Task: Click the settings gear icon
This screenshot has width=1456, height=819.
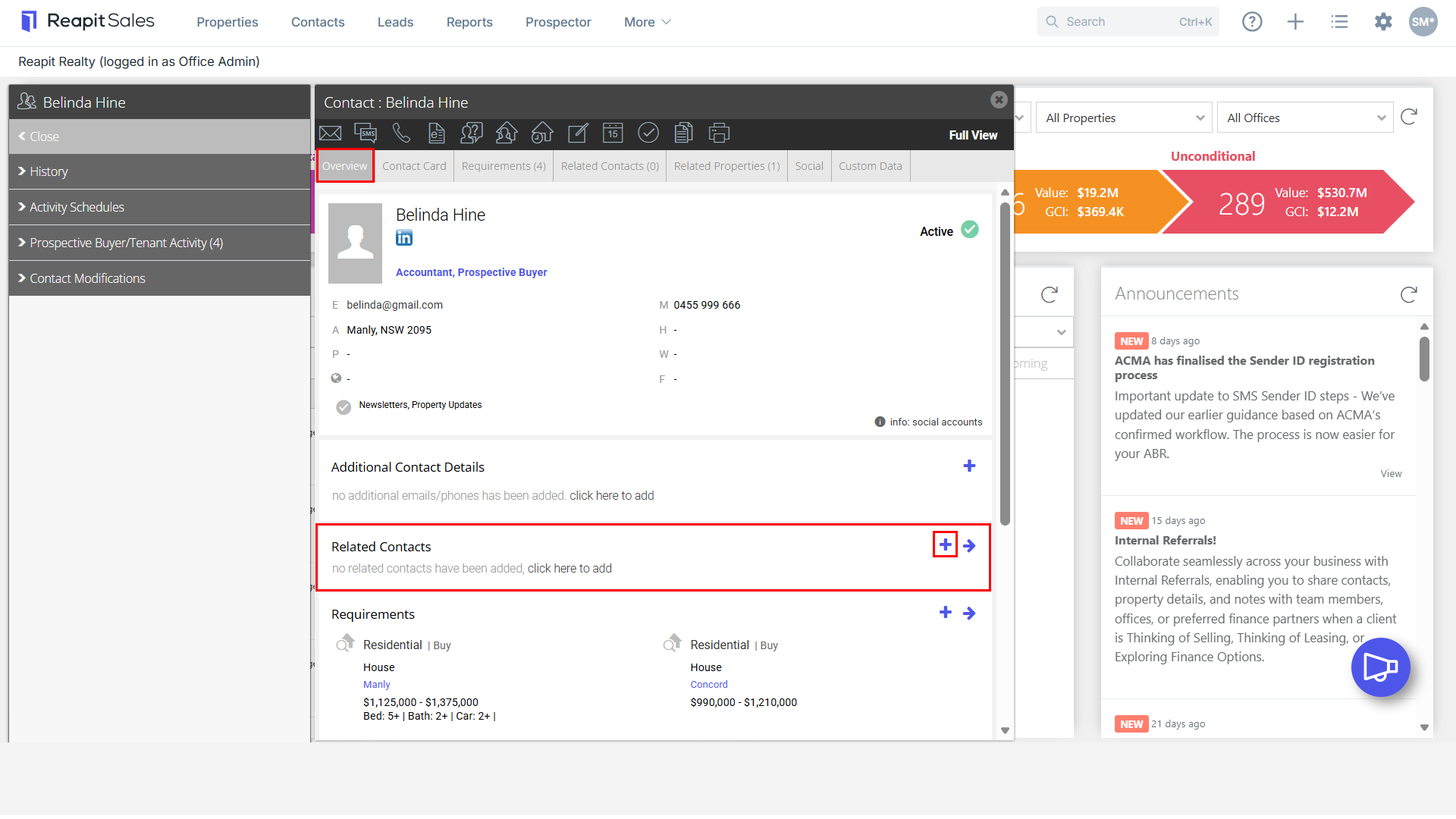Action: pyautogui.click(x=1383, y=22)
